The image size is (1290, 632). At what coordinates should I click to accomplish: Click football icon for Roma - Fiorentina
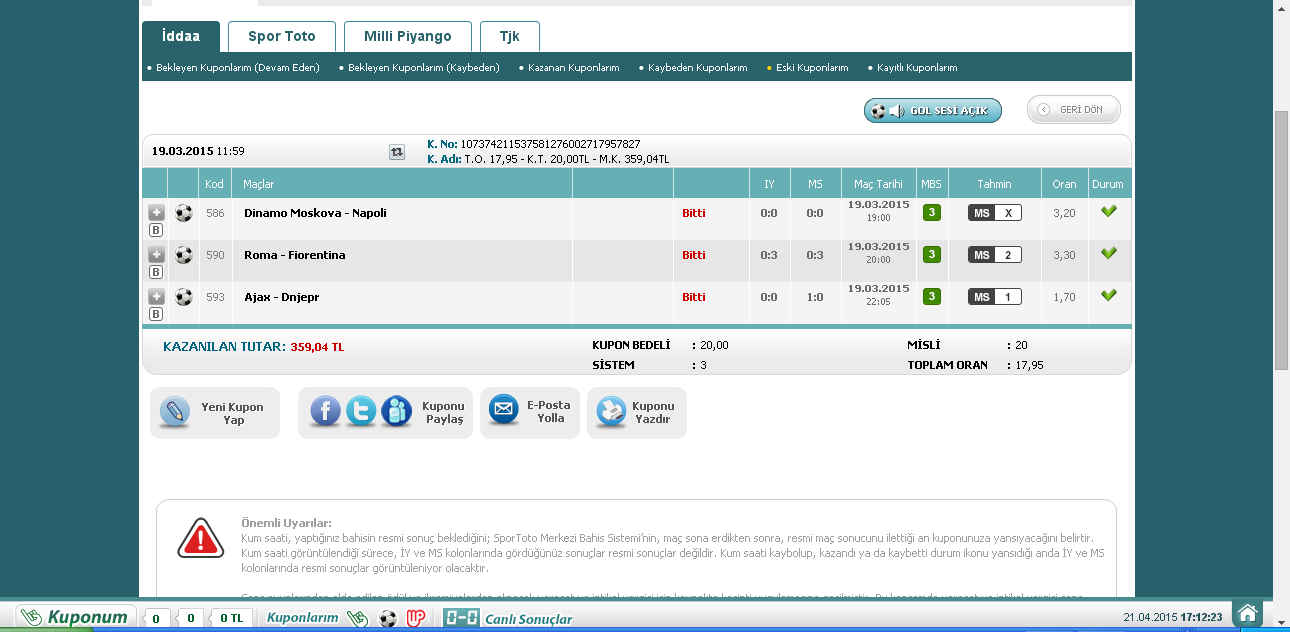click(184, 255)
